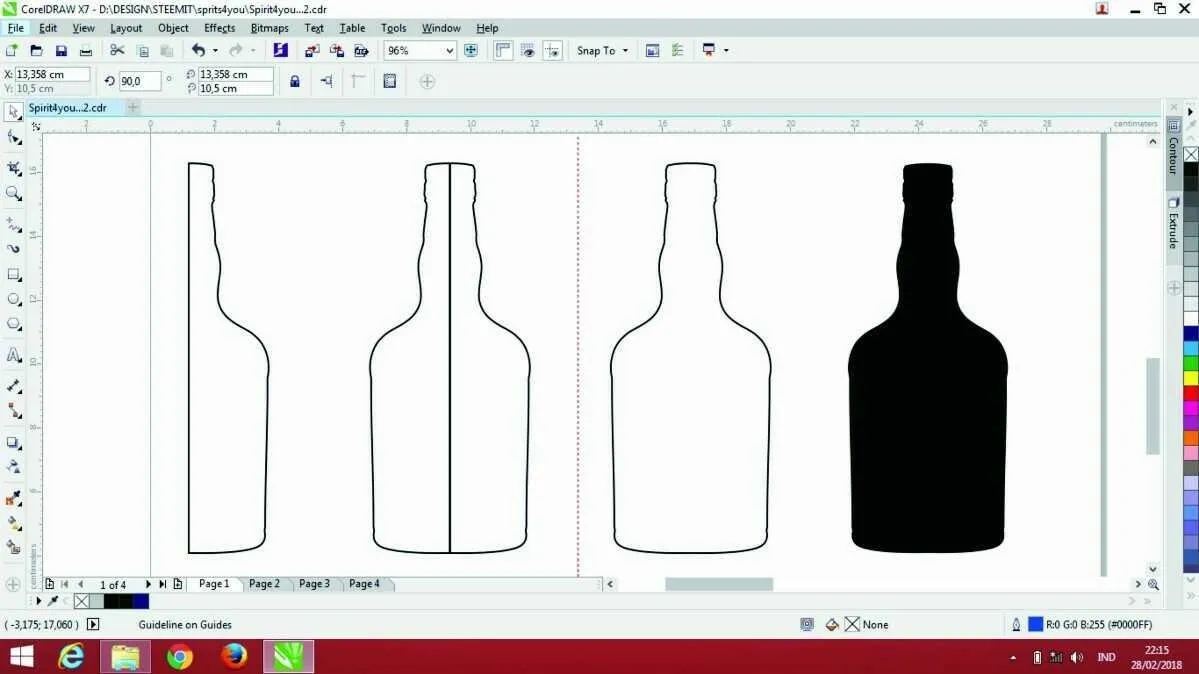1199x674 pixels.
Task: Open the Options dialog icon
Action: coord(677,50)
